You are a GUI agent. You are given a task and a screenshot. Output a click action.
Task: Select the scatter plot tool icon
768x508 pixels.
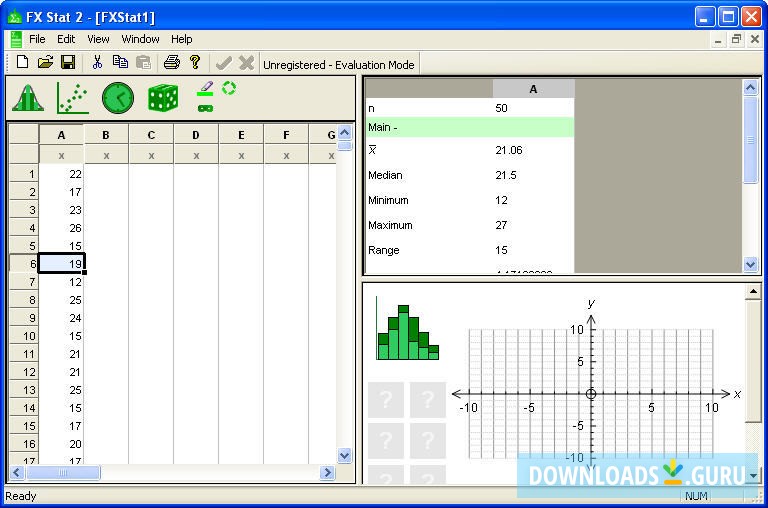(72, 98)
